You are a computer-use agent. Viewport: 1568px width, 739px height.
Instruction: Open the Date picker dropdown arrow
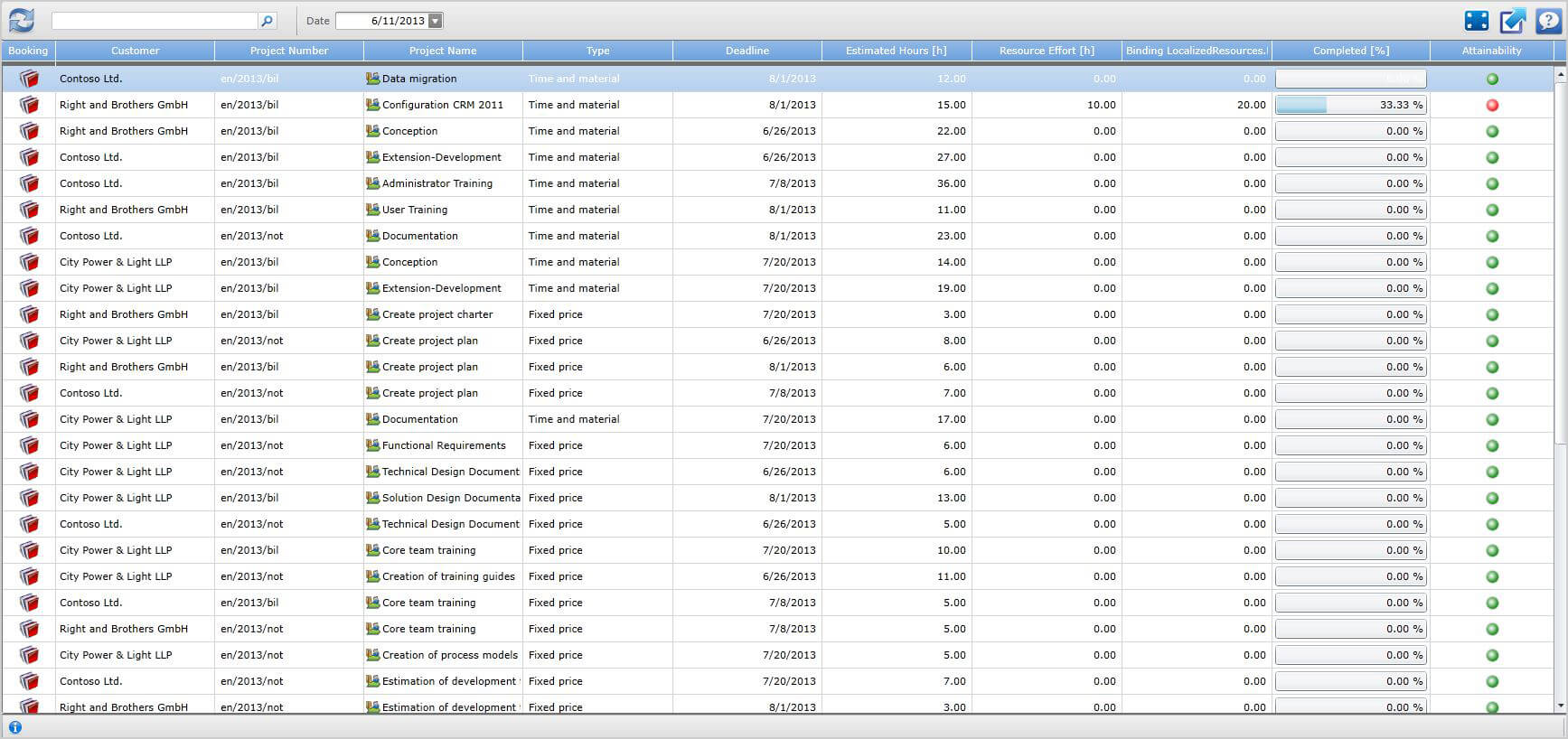click(435, 21)
